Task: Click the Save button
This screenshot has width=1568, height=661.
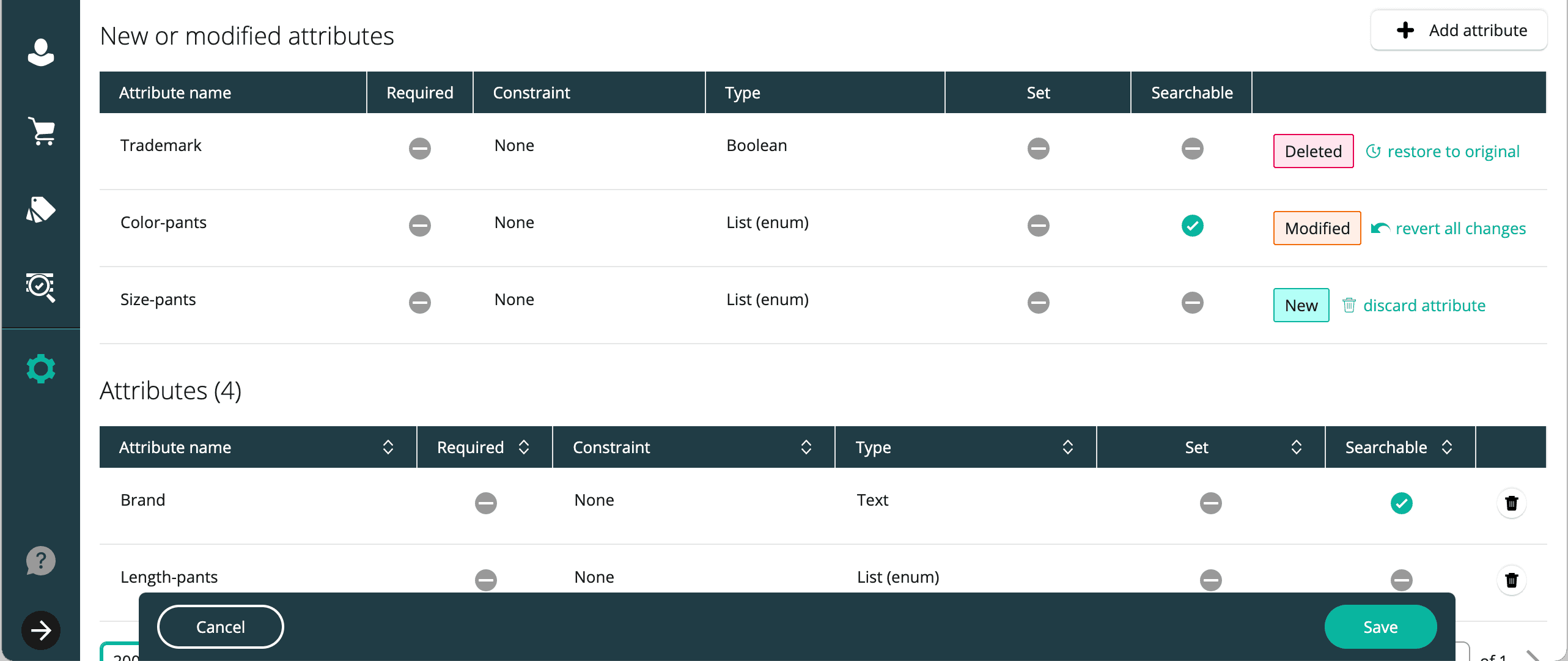Action: coord(1380,627)
